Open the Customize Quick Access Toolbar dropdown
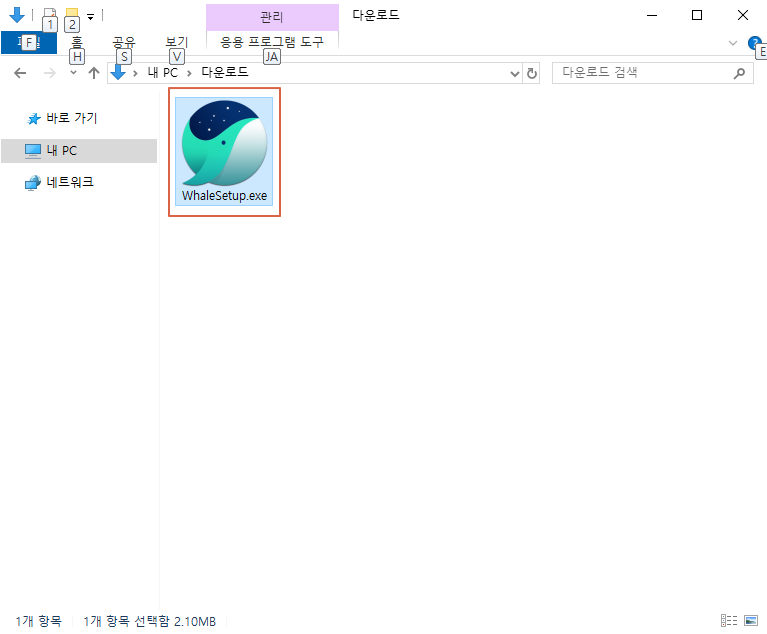Viewport: 767px width, 634px height. [x=90, y=17]
